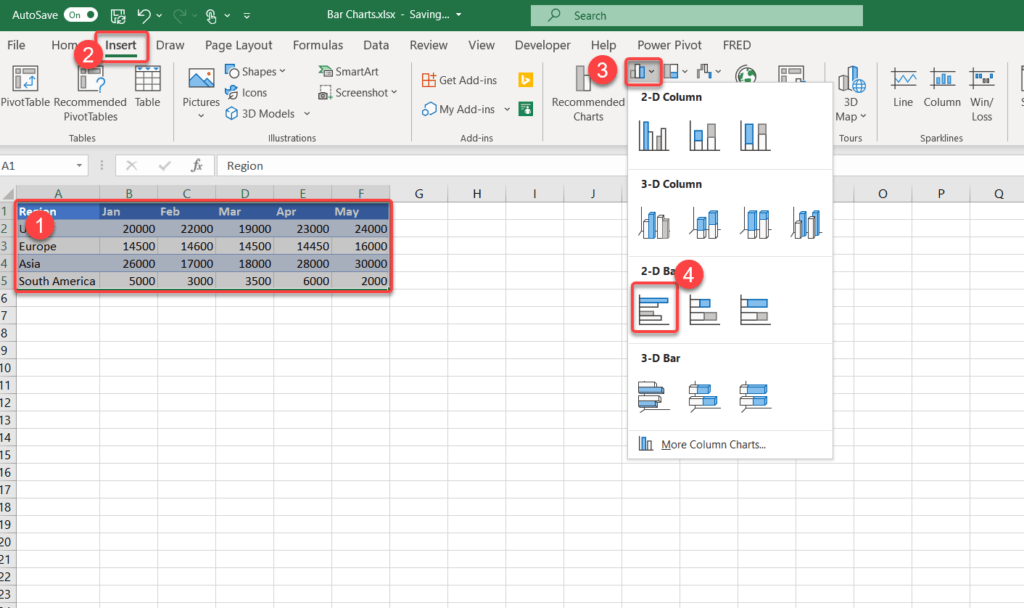Screen dimensions: 1024x608
Task: Insert a 3D Model
Action: tap(261, 113)
